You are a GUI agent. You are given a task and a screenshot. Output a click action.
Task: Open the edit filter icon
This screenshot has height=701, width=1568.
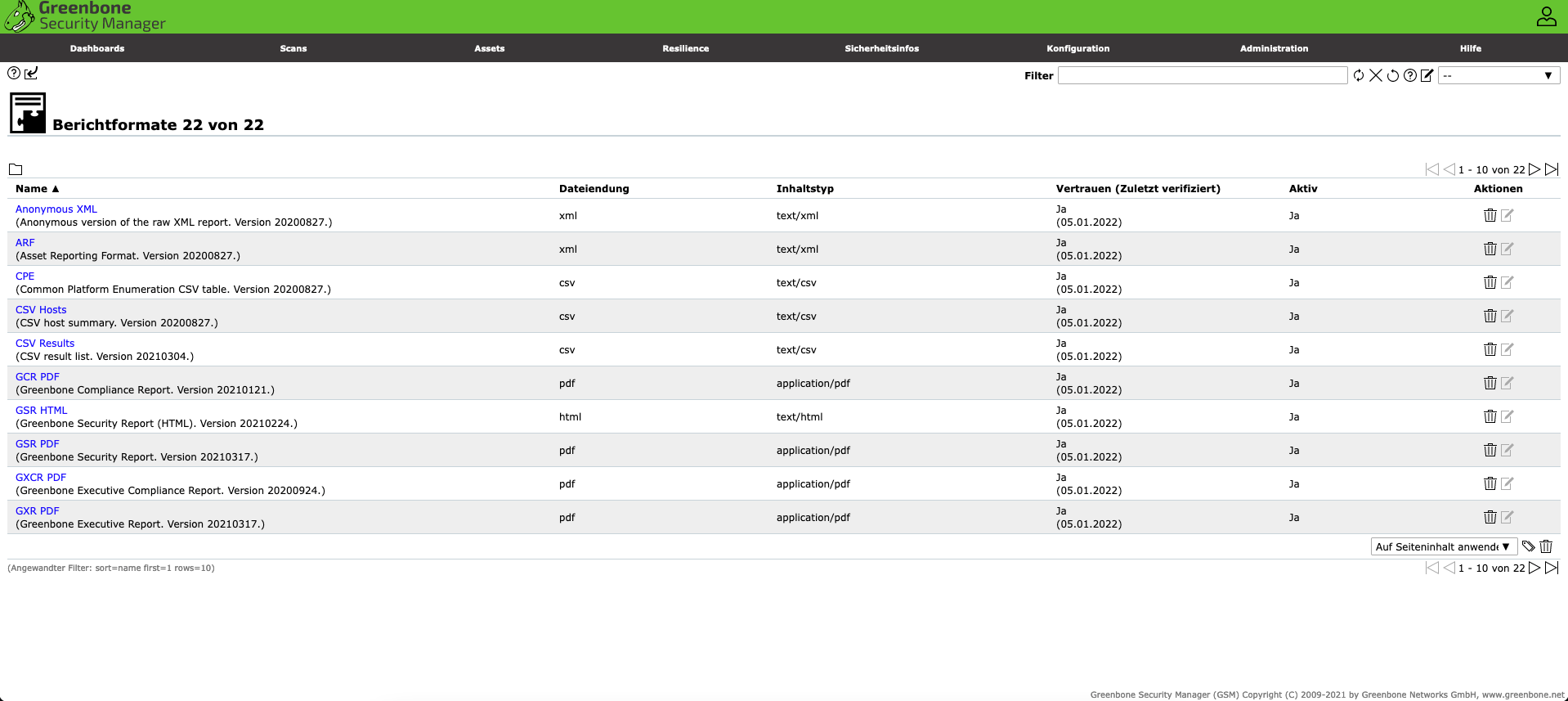point(1427,75)
